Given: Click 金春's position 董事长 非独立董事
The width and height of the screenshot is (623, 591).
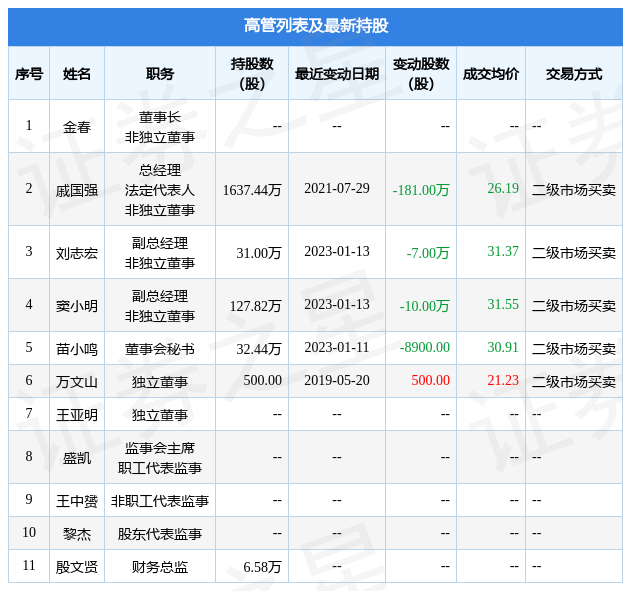Looking at the screenshot, I should tap(160, 127).
